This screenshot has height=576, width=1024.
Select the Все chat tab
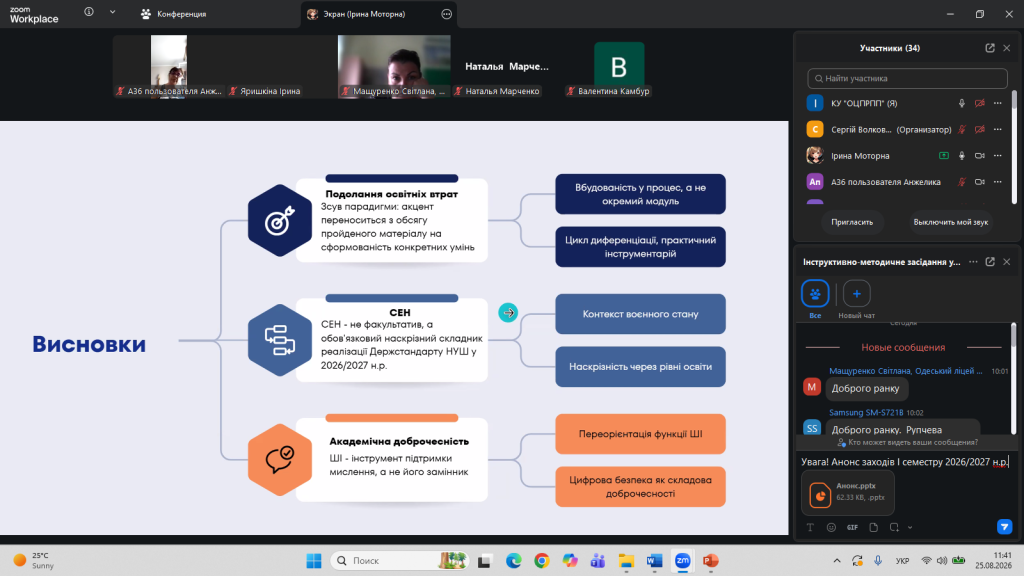[815, 299]
